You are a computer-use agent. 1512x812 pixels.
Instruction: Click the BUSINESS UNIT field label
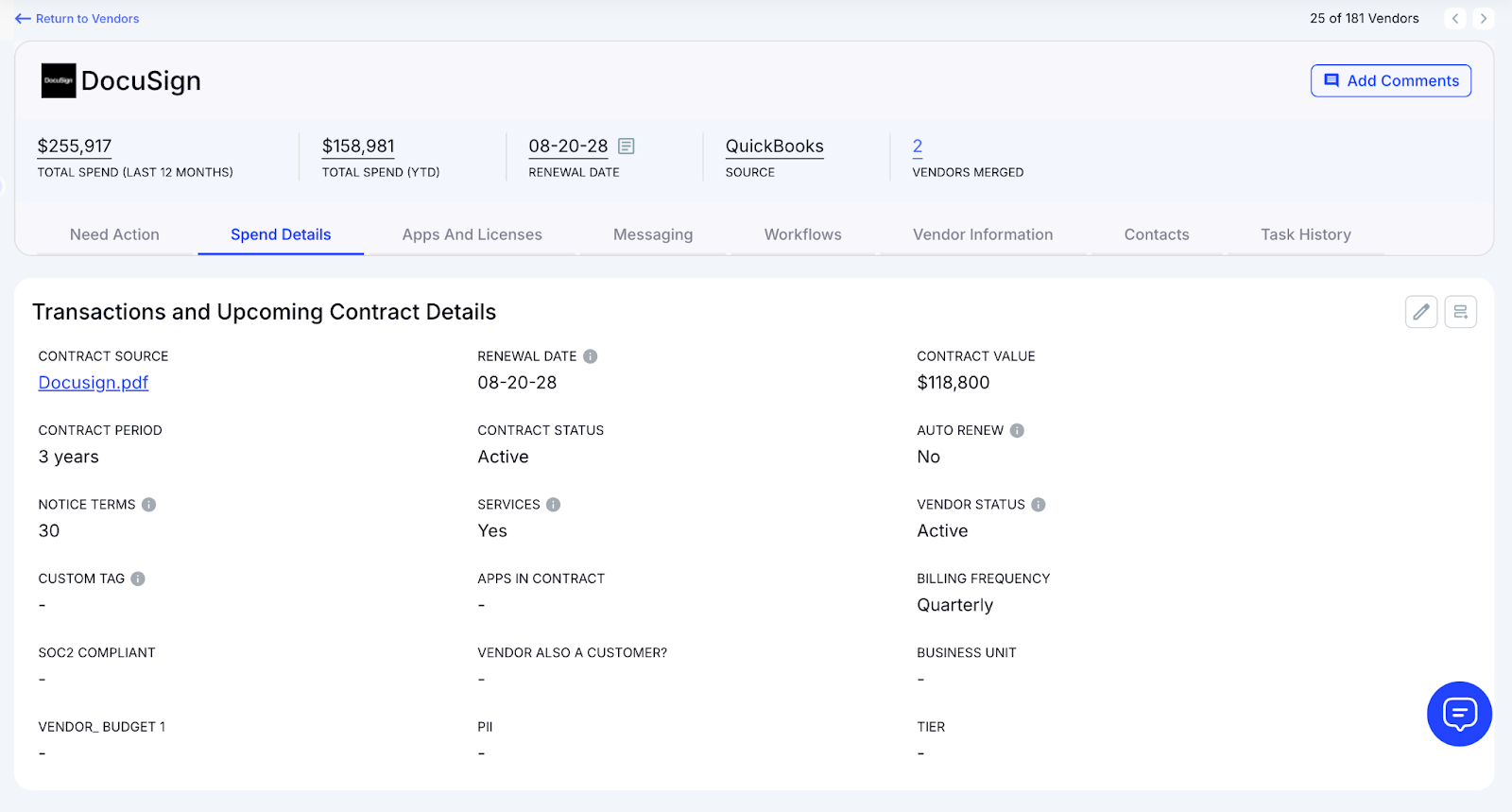click(966, 653)
